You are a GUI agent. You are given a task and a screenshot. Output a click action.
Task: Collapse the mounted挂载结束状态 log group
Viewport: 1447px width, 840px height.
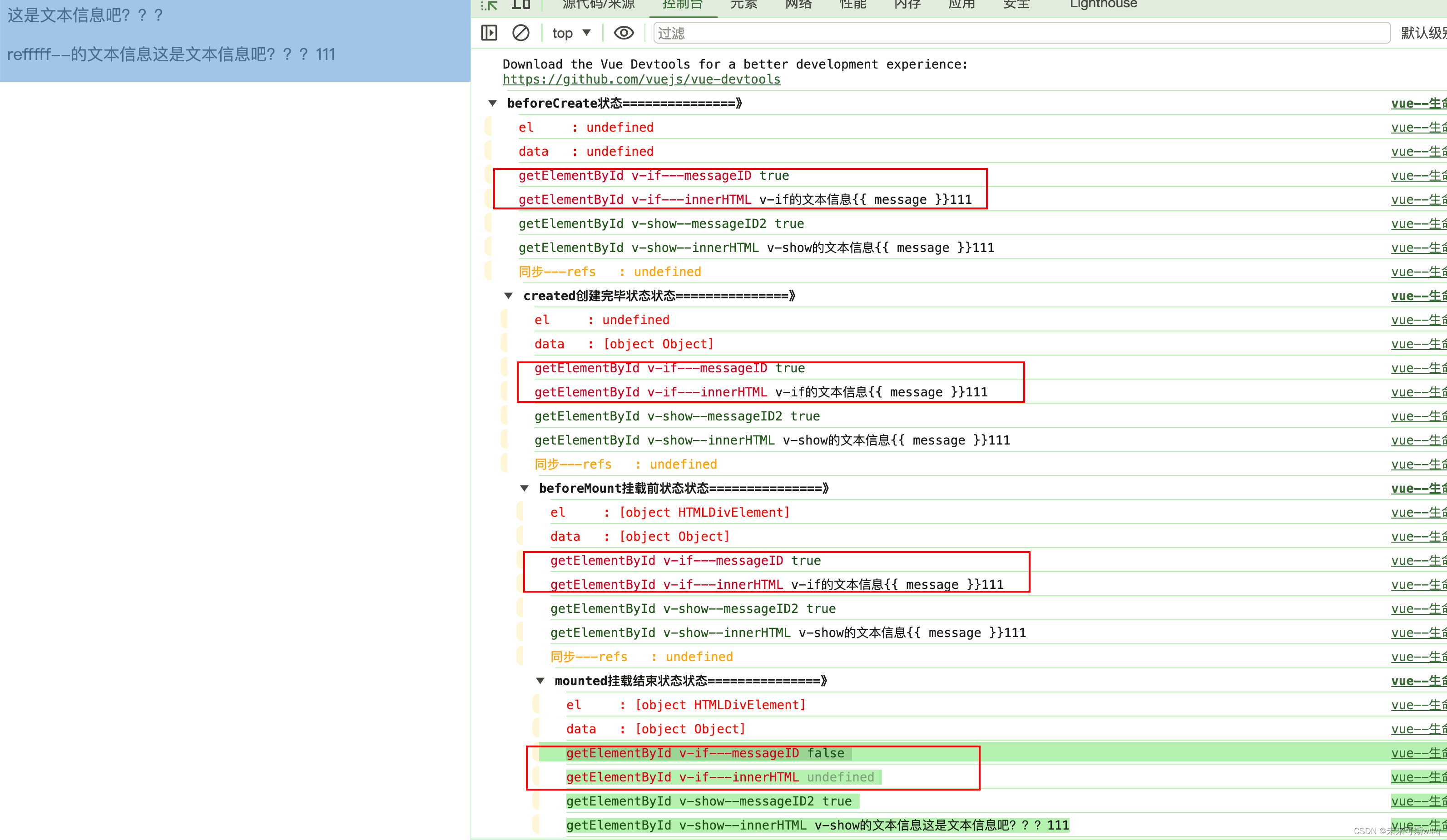point(540,680)
